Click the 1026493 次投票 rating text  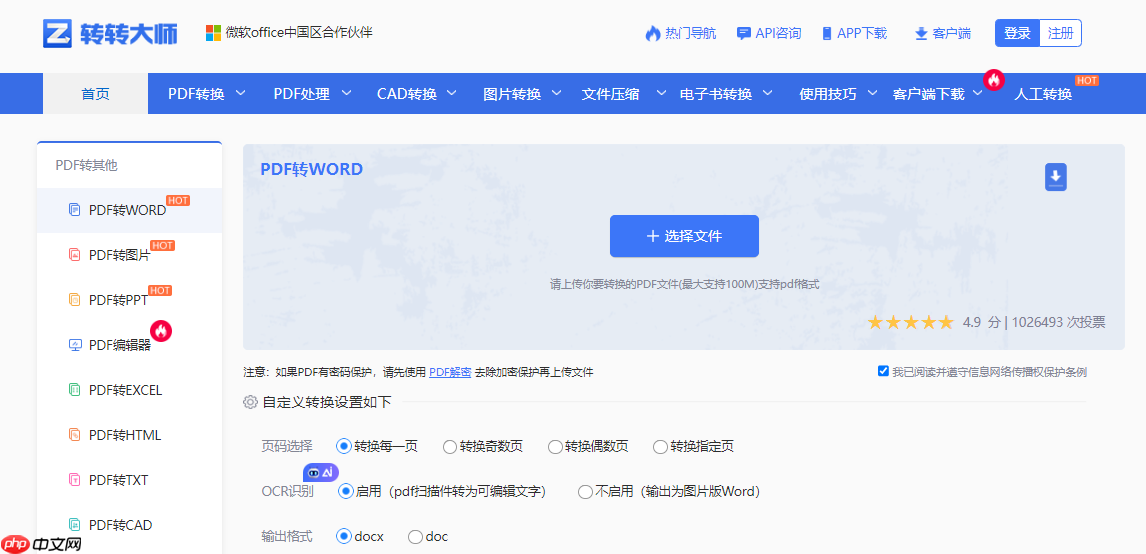pos(1059,322)
